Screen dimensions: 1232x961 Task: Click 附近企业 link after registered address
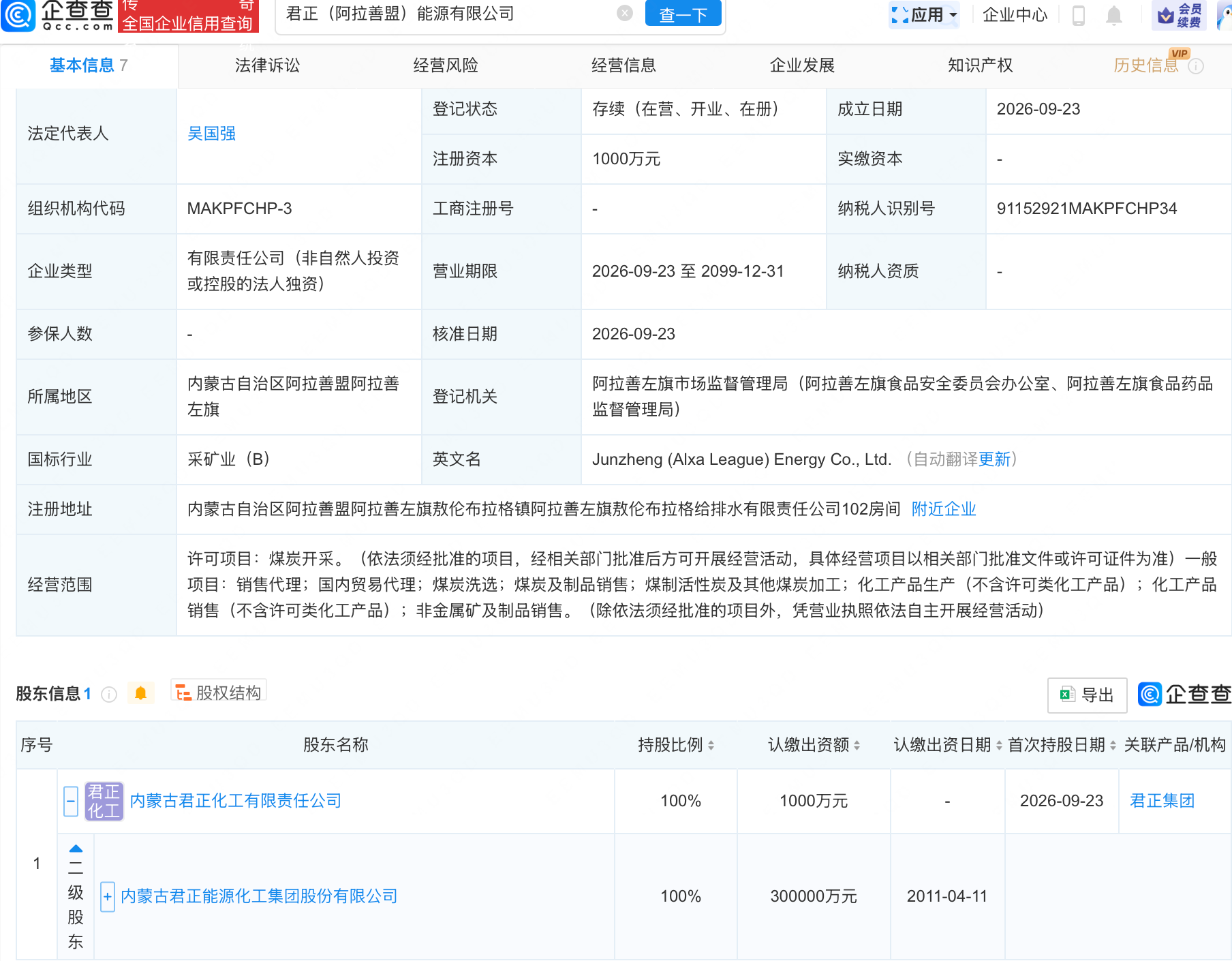pos(944,509)
